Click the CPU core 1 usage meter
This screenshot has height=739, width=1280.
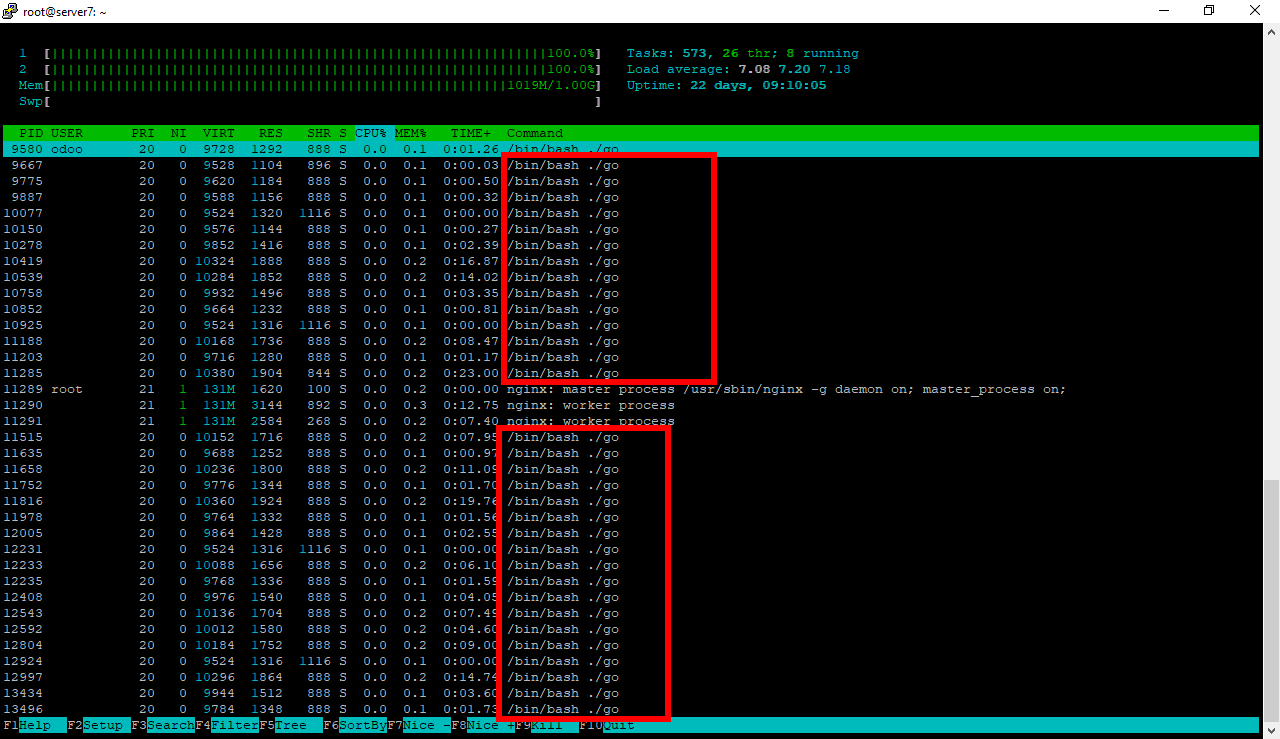(x=300, y=53)
